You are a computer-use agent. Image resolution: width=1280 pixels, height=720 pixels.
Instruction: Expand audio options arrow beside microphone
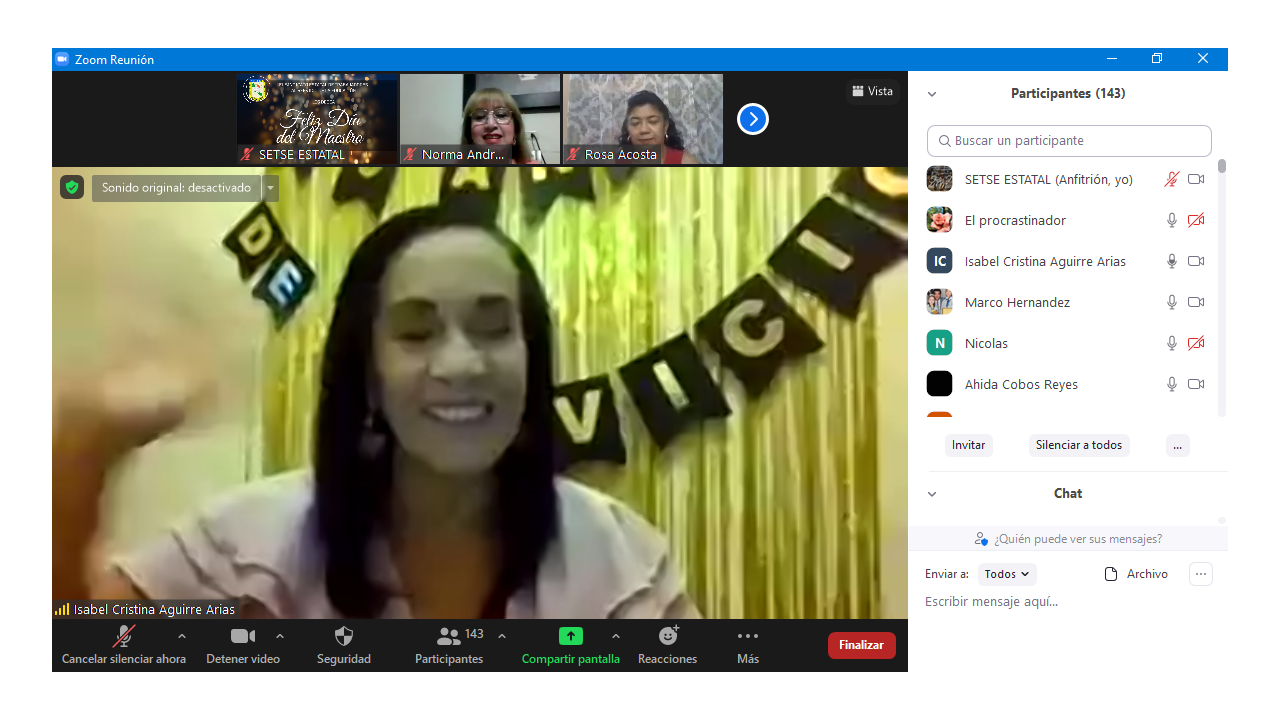tap(181, 636)
